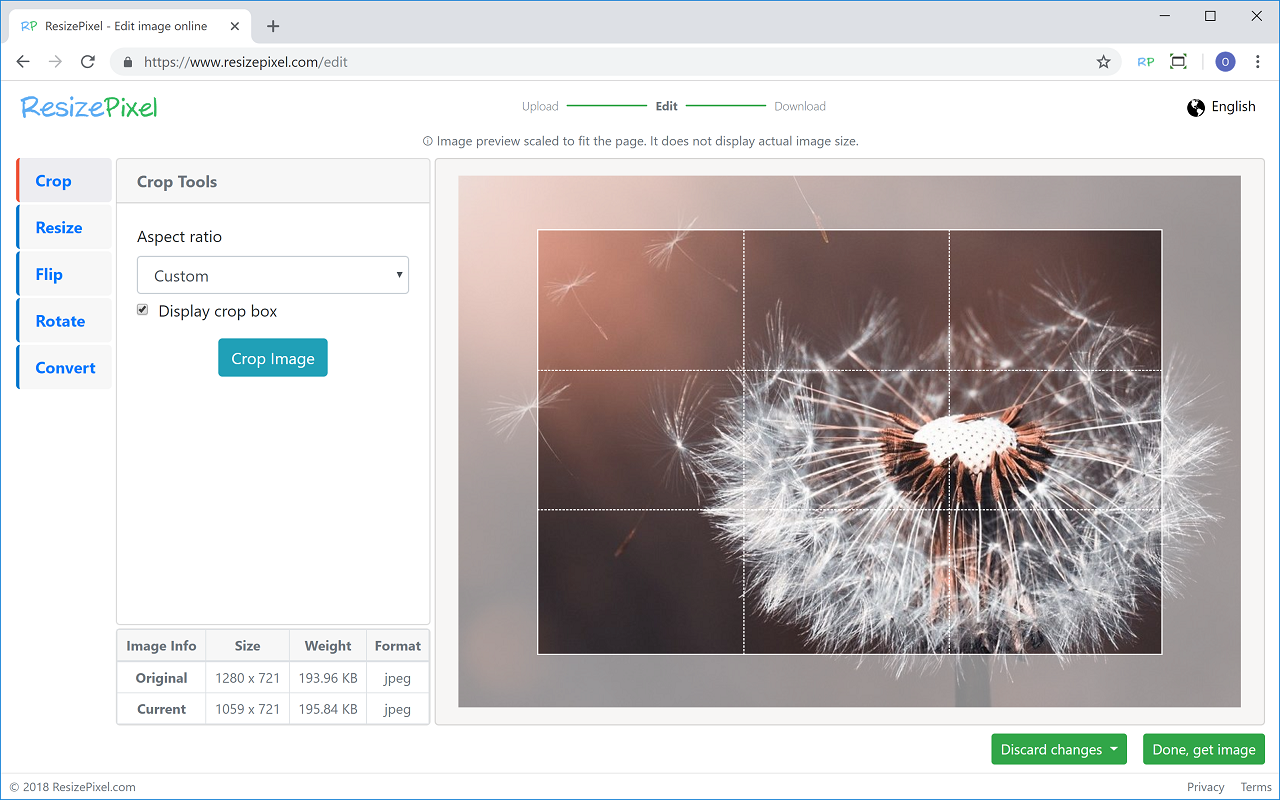Viewport: 1280px width, 800px height.
Task: Open the RP extension icon
Action: [1146, 62]
